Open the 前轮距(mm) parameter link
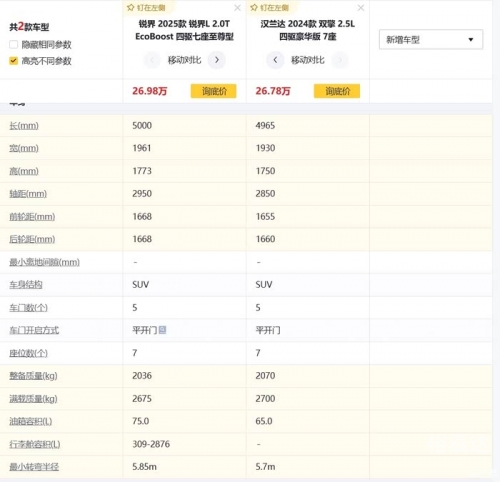This screenshot has height=482, width=500. pyautogui.click(x=32, y=217)
